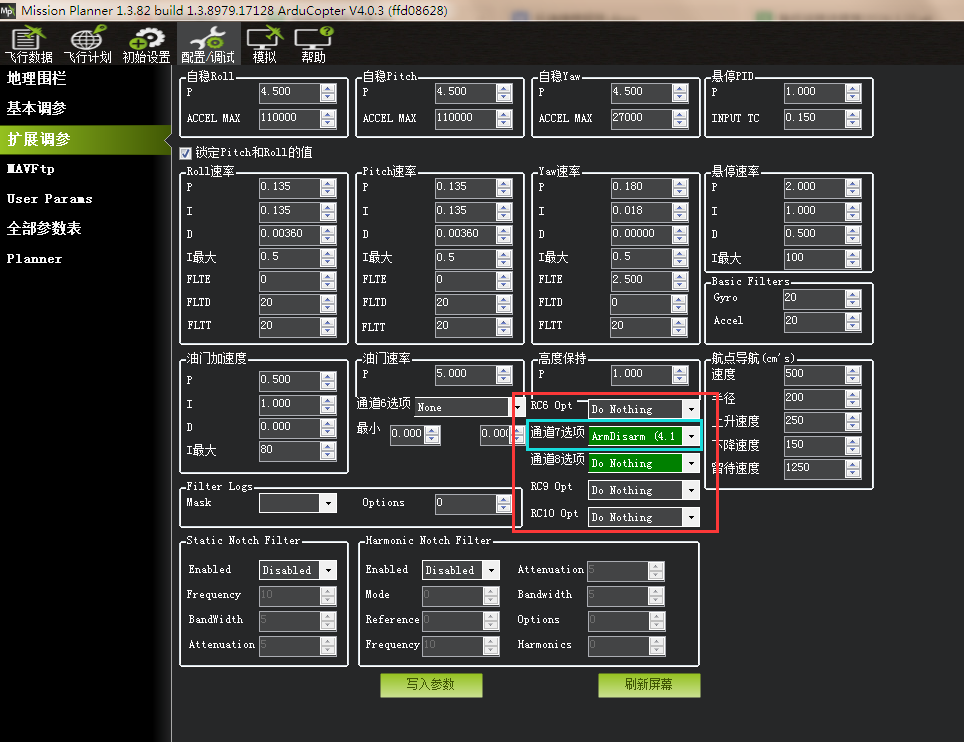Open the 飞行数据 flight data icon
This screenshot has height=742, width=964.
tap(30, 44)
